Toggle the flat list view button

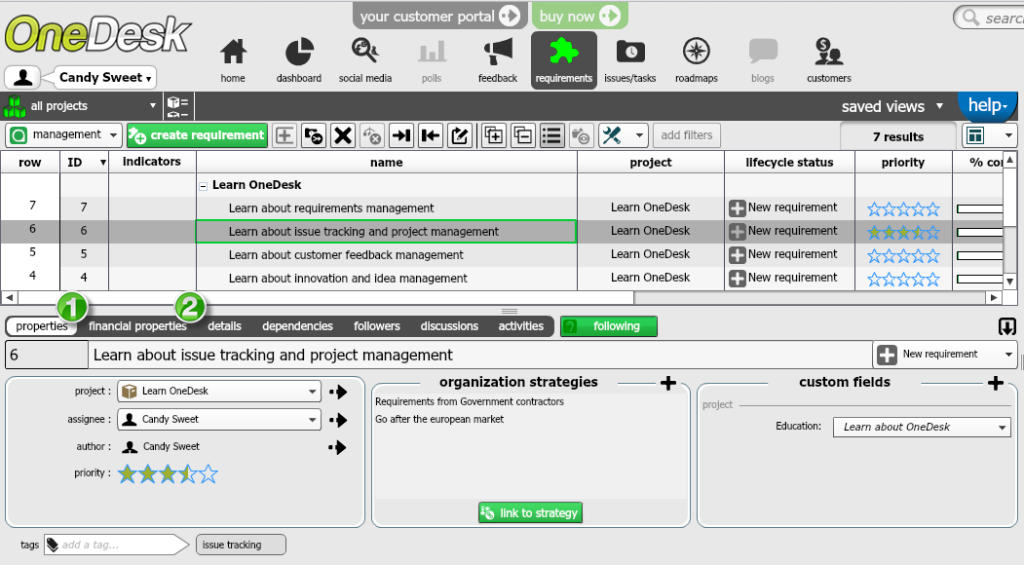coord(552,135)
